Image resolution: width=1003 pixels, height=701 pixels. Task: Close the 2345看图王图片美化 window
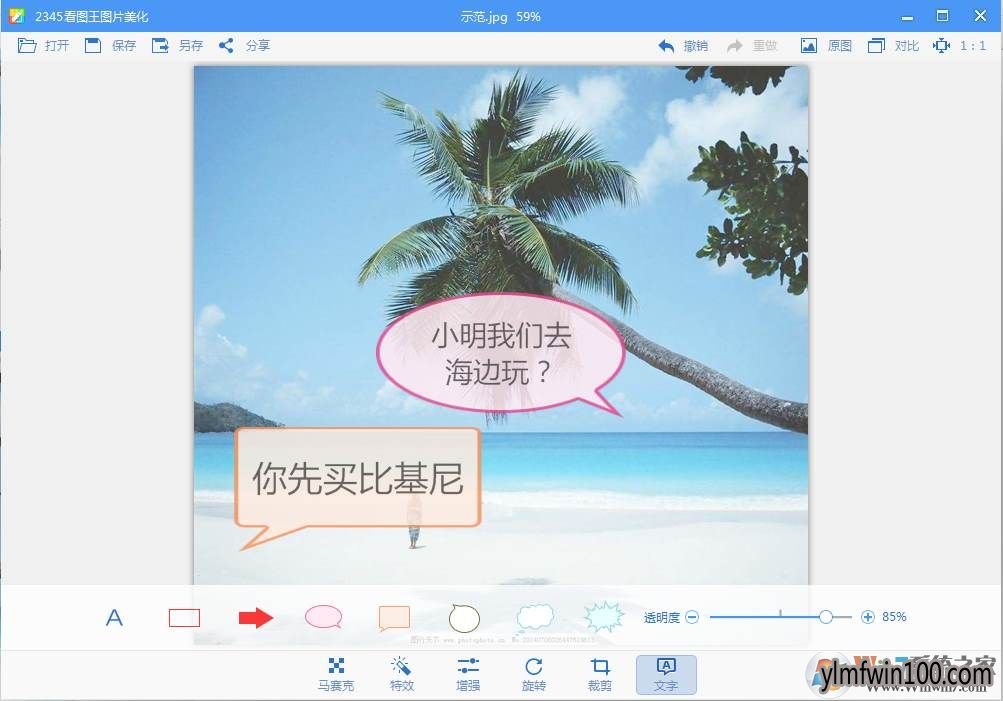click(x=980, y=16)
